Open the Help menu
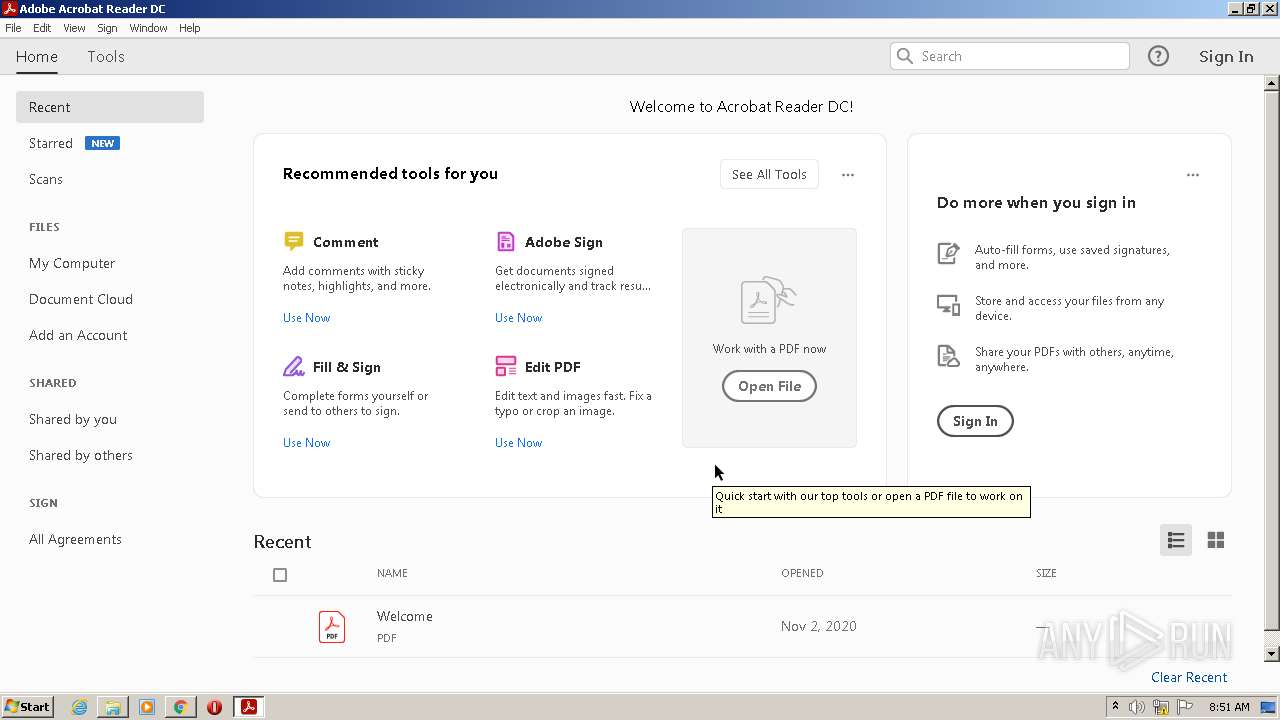The image size is (1280, 720). coord(190,28)
